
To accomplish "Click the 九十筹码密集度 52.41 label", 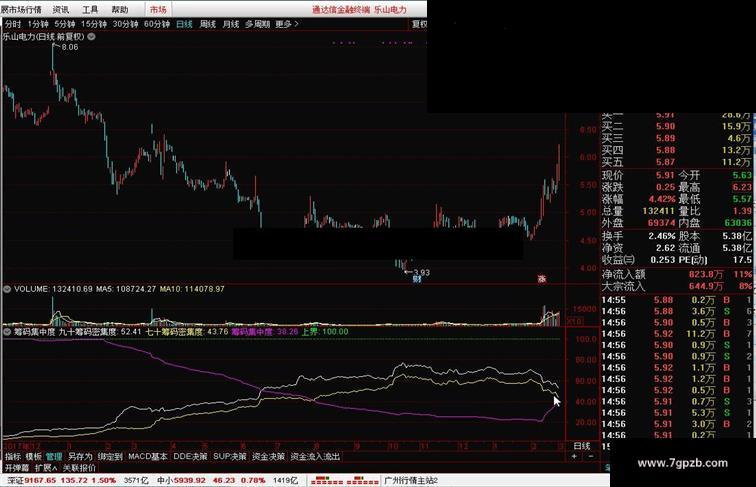I will (100, 332).
